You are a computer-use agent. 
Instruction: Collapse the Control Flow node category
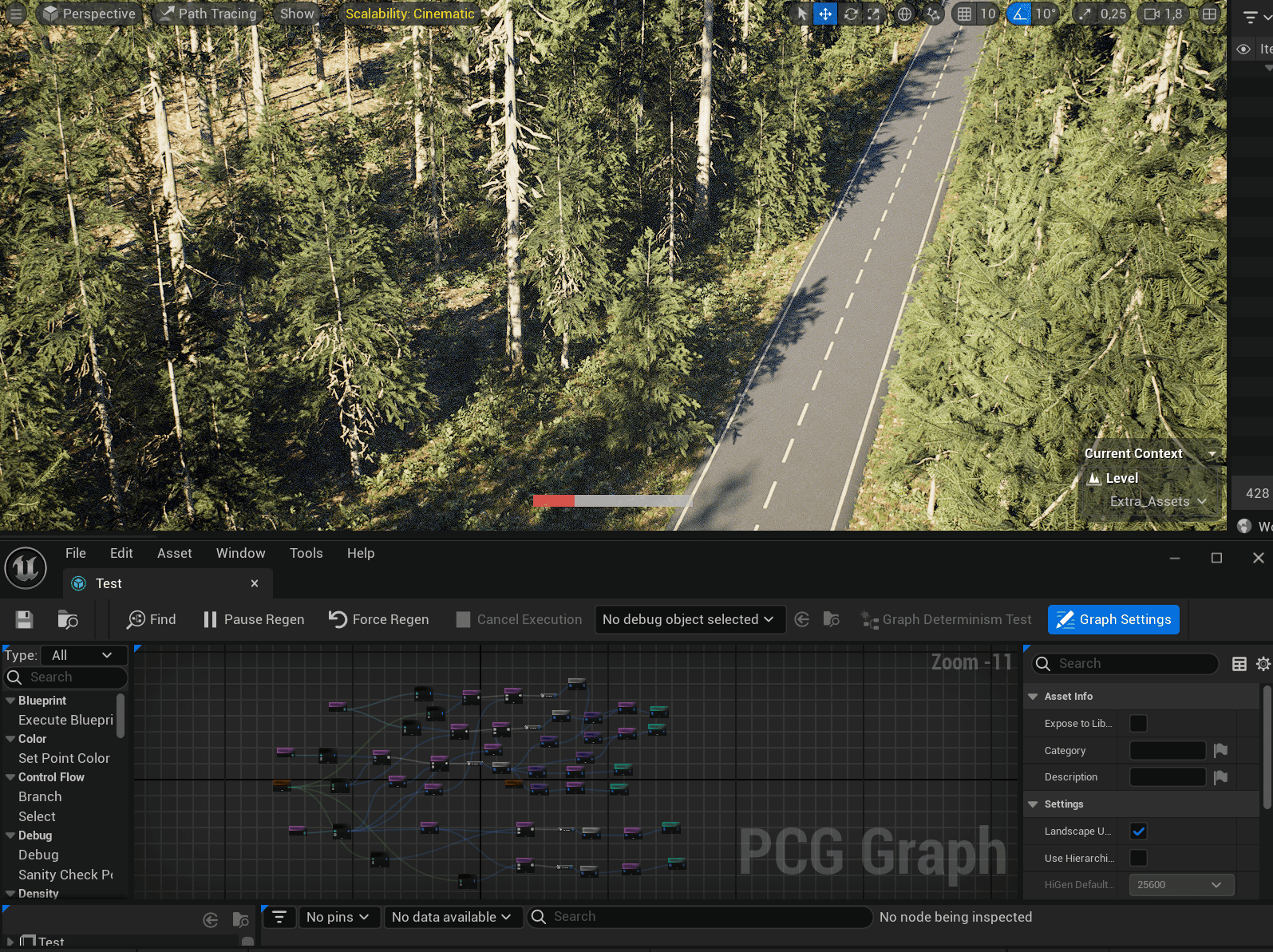pos(10,777)
